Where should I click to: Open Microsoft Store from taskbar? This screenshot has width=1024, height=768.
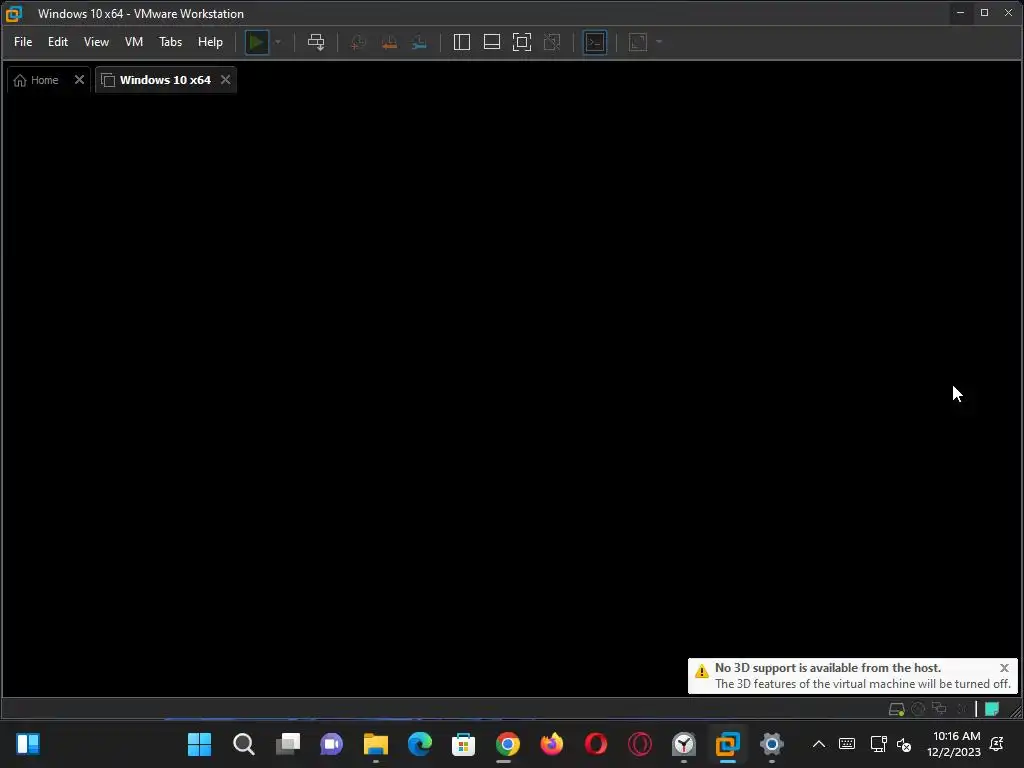click(463, 744)
